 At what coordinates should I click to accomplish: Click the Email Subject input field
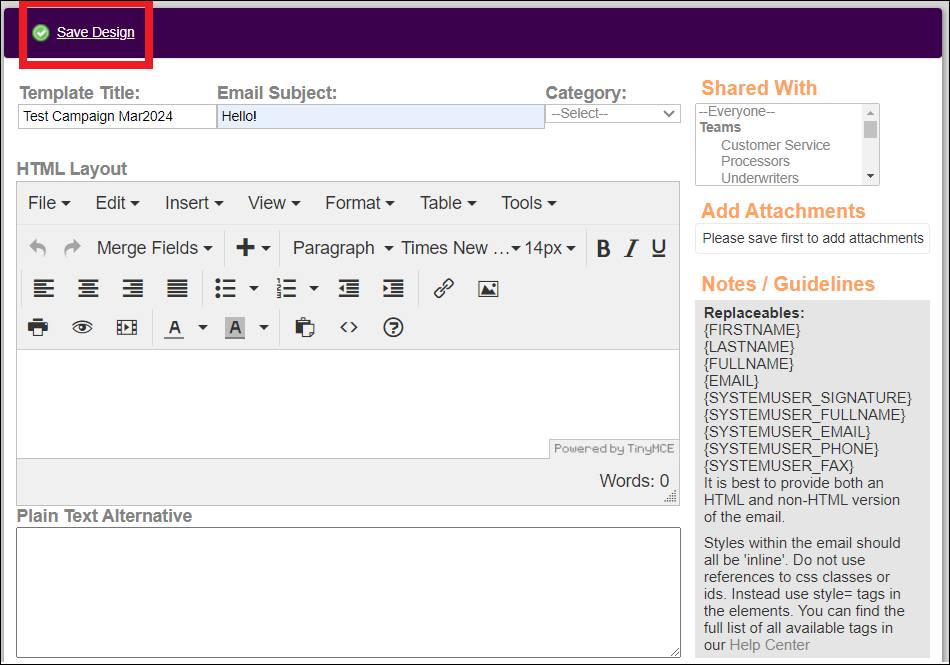pos(380,116)
